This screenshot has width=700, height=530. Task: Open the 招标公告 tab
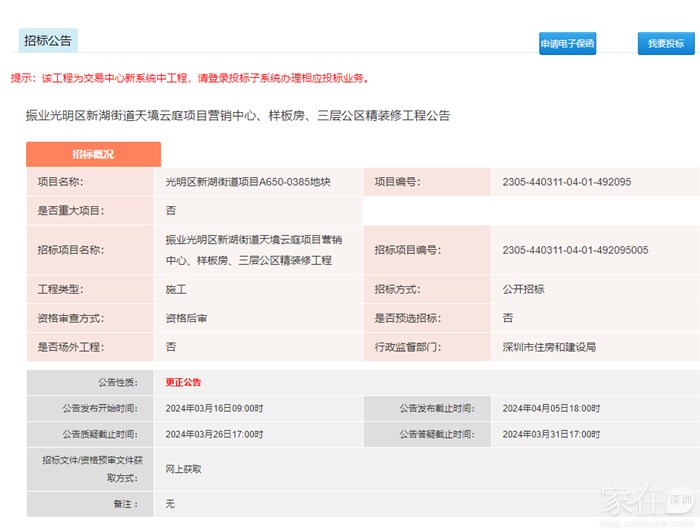[x=47, y=41]
